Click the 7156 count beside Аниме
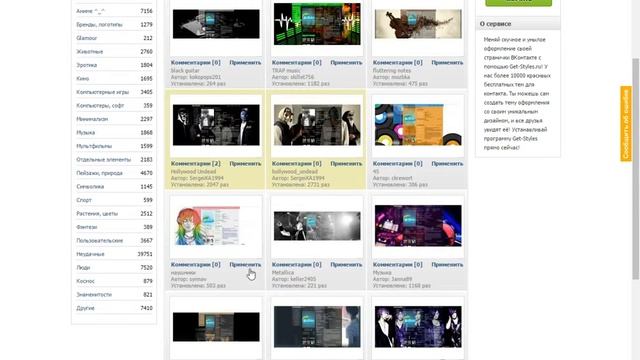The height and width of the screenshot is (360, 640). (x=146, y=11)
